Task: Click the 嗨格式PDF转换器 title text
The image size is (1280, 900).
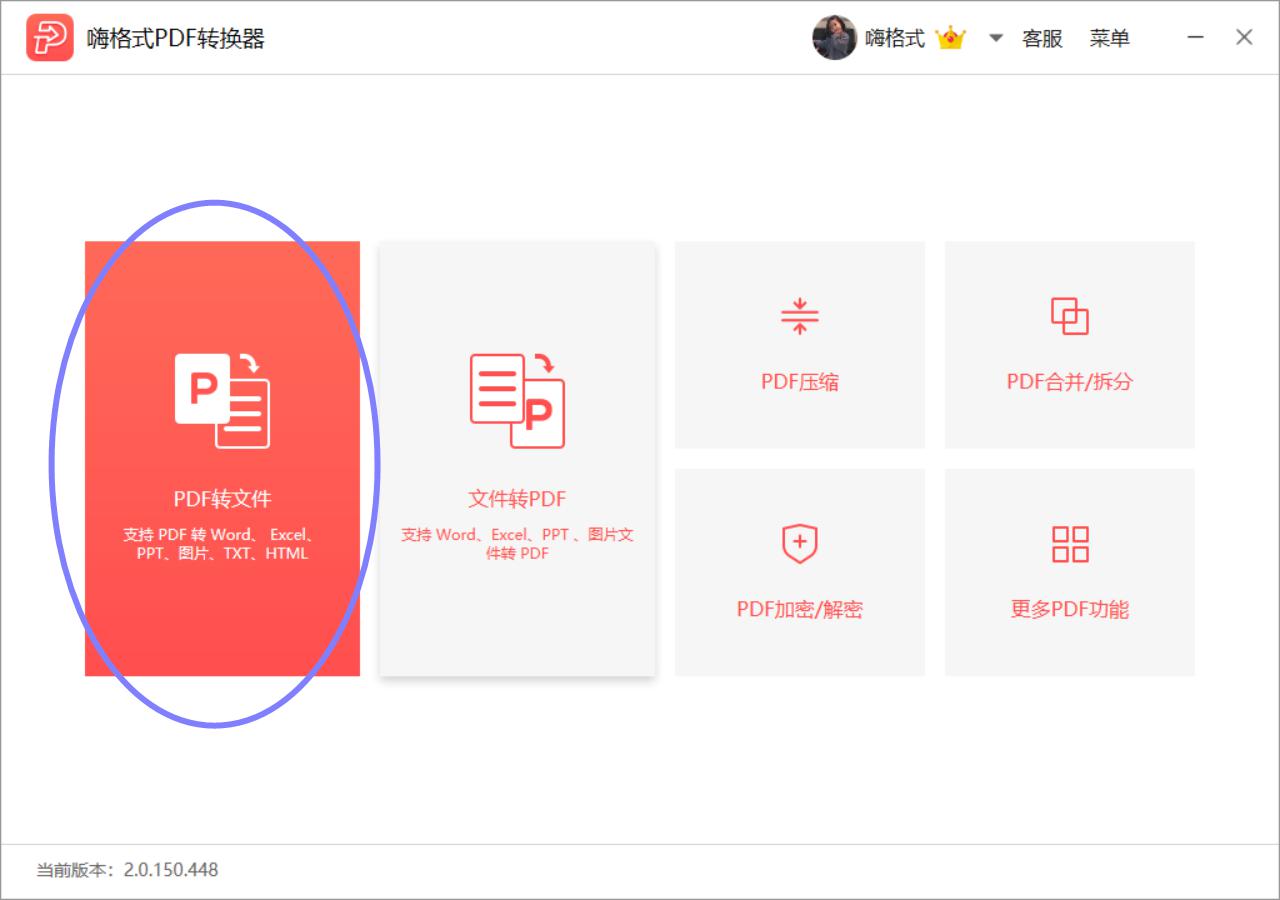Action: pos(176,38)
